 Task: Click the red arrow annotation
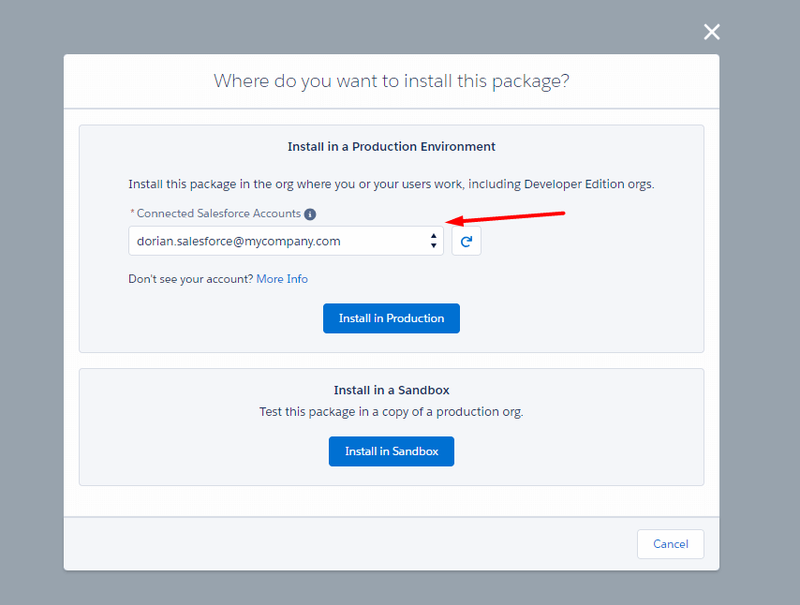pos(510,218)
